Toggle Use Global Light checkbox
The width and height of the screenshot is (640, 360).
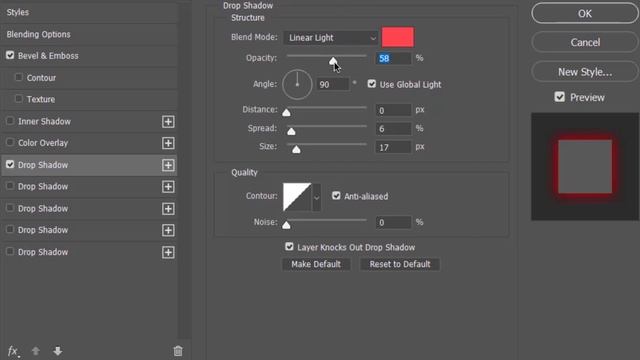coord(371,84)
